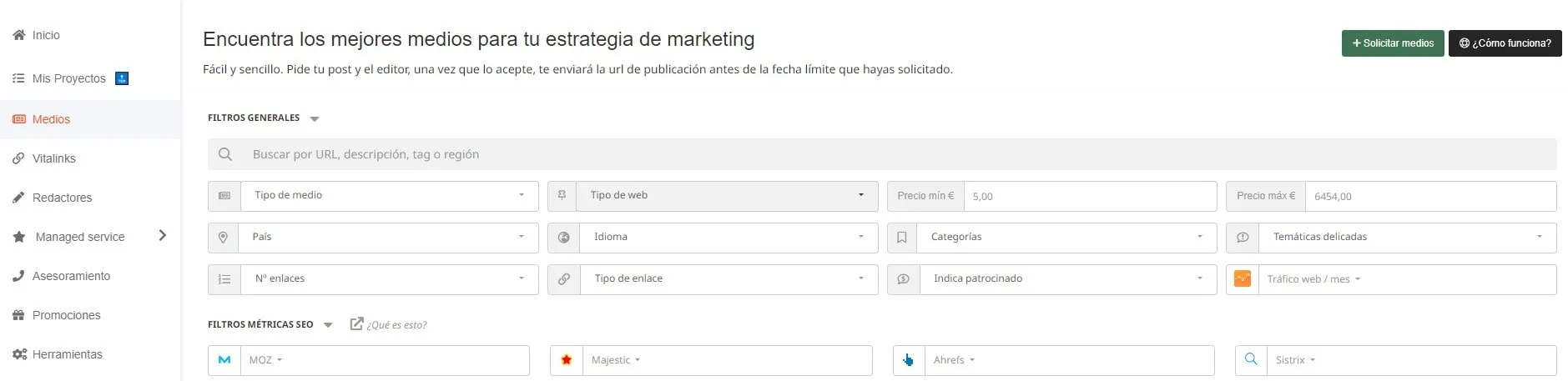This screenshot has height=381, width=1568.
Task: Open the Tipo de enlace dropdown
Action: [729, 279]
